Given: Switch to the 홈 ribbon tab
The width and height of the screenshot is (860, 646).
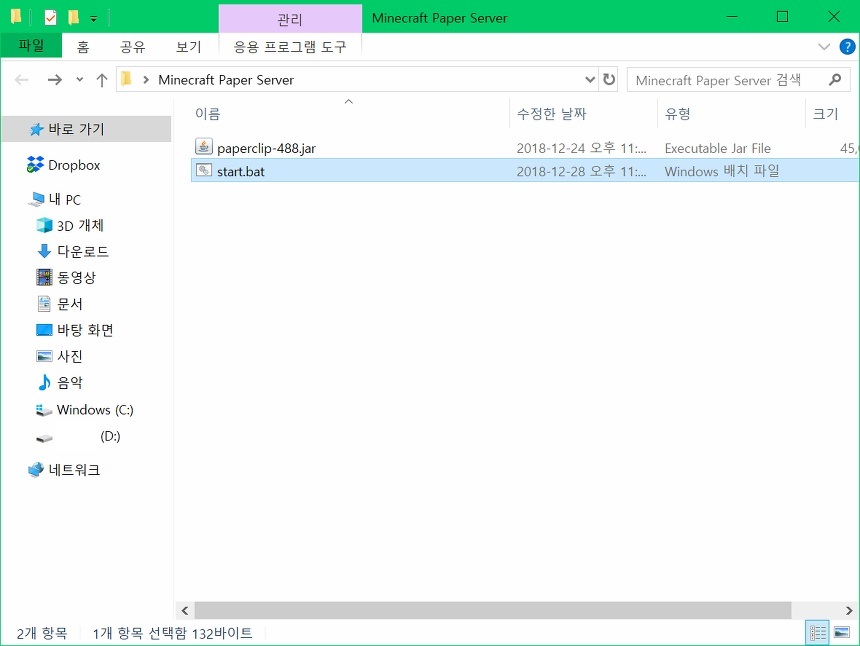Looking at the screenshot, I should (x=83, y=47).
